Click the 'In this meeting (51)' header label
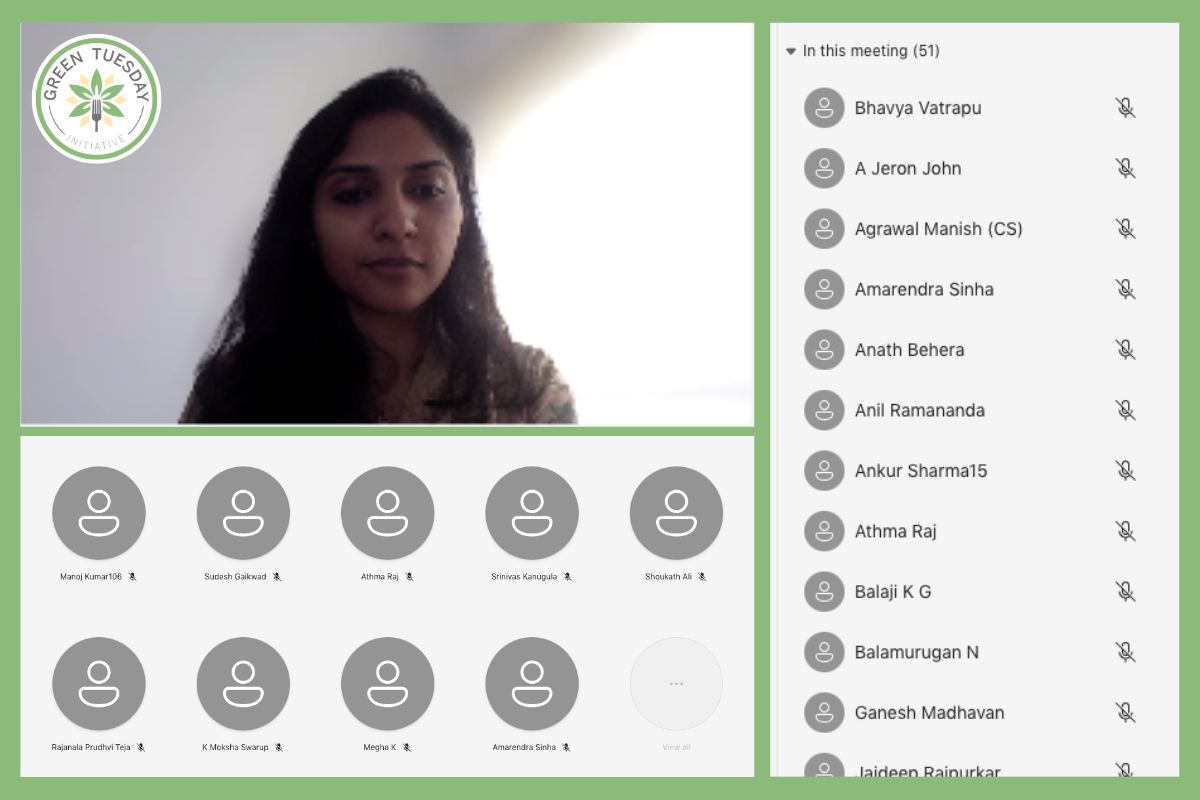The width and height of the screenshot is (1200, 800). 871,51
